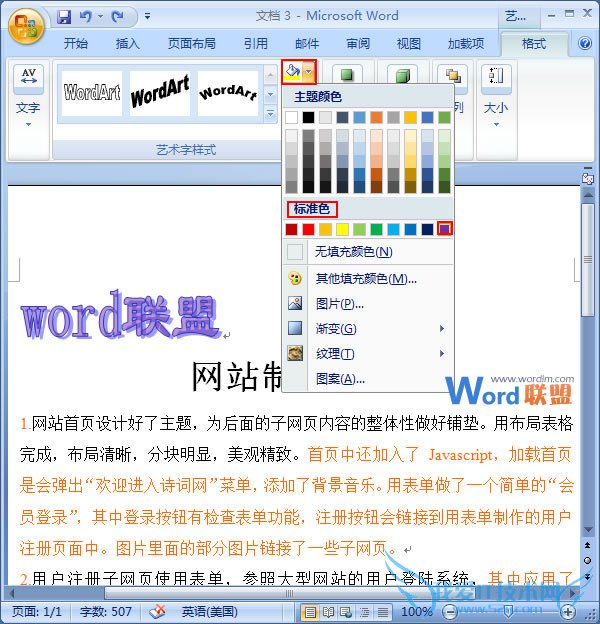This screenshot has height=624, width=600.
Task: Choose the outlined WordArt style thumbnail
Action: [92, 93]
